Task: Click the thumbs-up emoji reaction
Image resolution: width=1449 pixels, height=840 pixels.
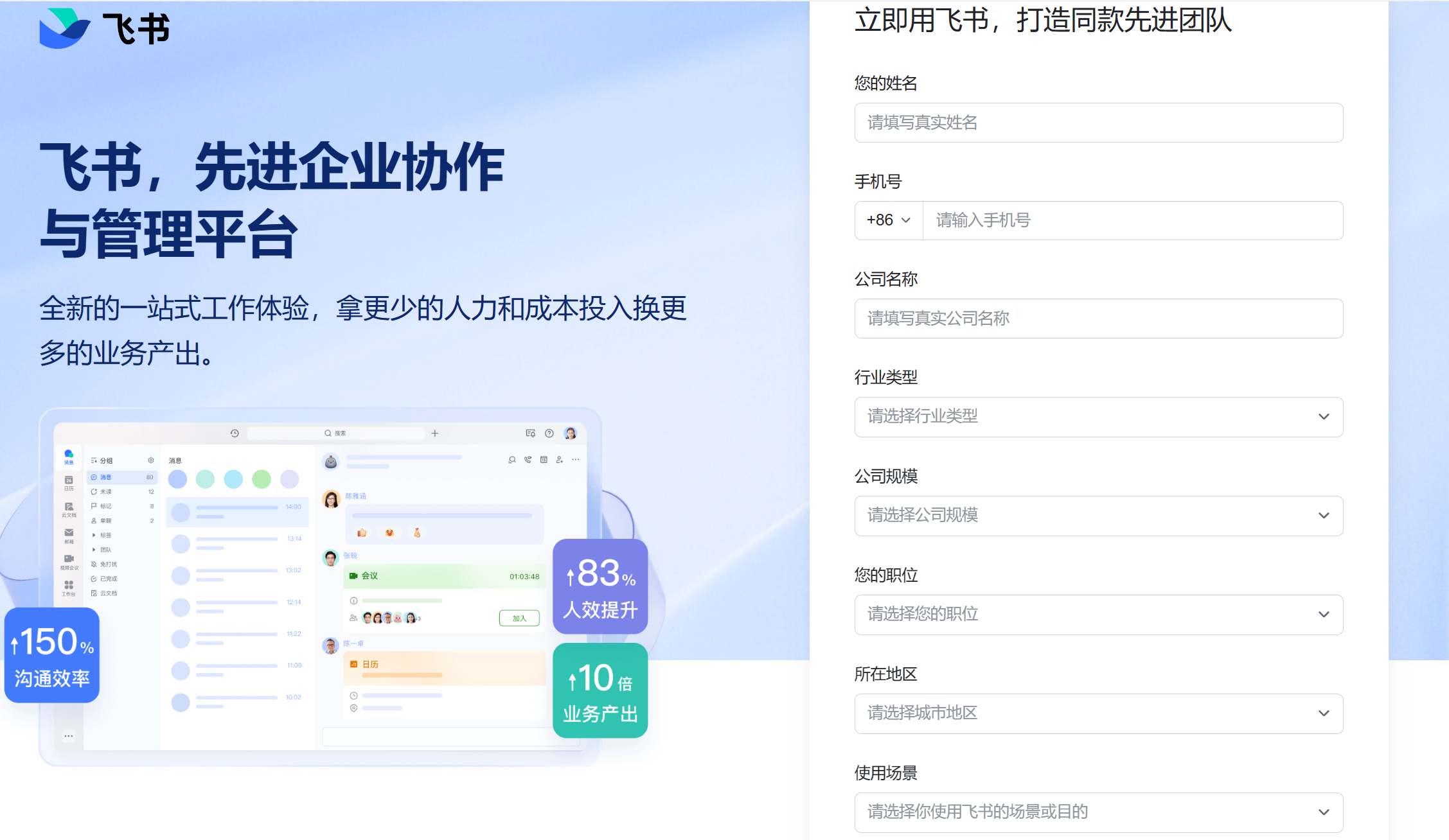Action: tap(362, 532)
